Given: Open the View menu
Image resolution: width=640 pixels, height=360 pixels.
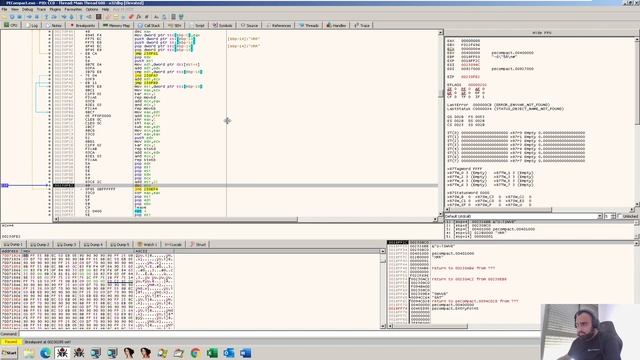Looking at the screenshot, I should (15, 9).
